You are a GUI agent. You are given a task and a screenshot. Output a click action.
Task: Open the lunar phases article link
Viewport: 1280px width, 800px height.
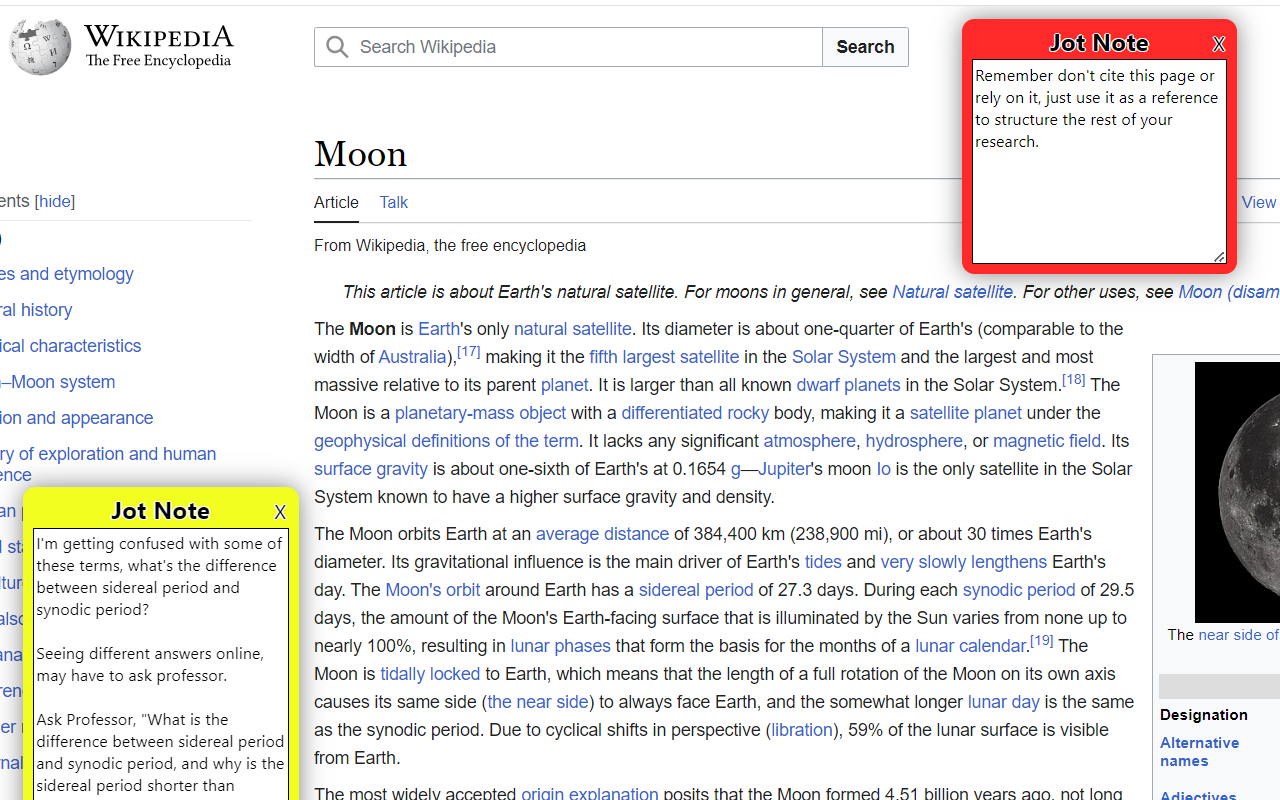point(560,645)
